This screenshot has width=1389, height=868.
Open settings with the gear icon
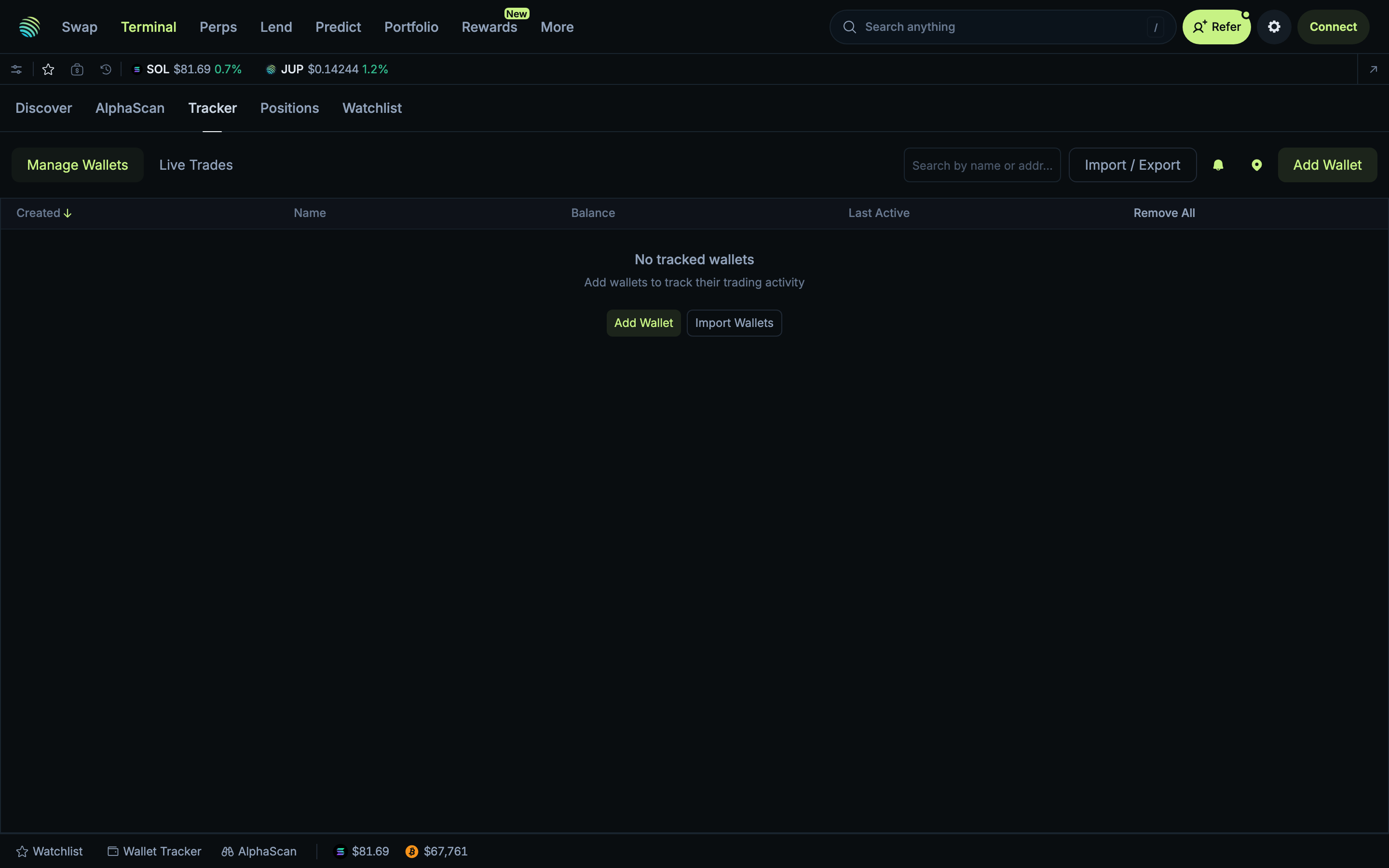(x=1273, y=27)
